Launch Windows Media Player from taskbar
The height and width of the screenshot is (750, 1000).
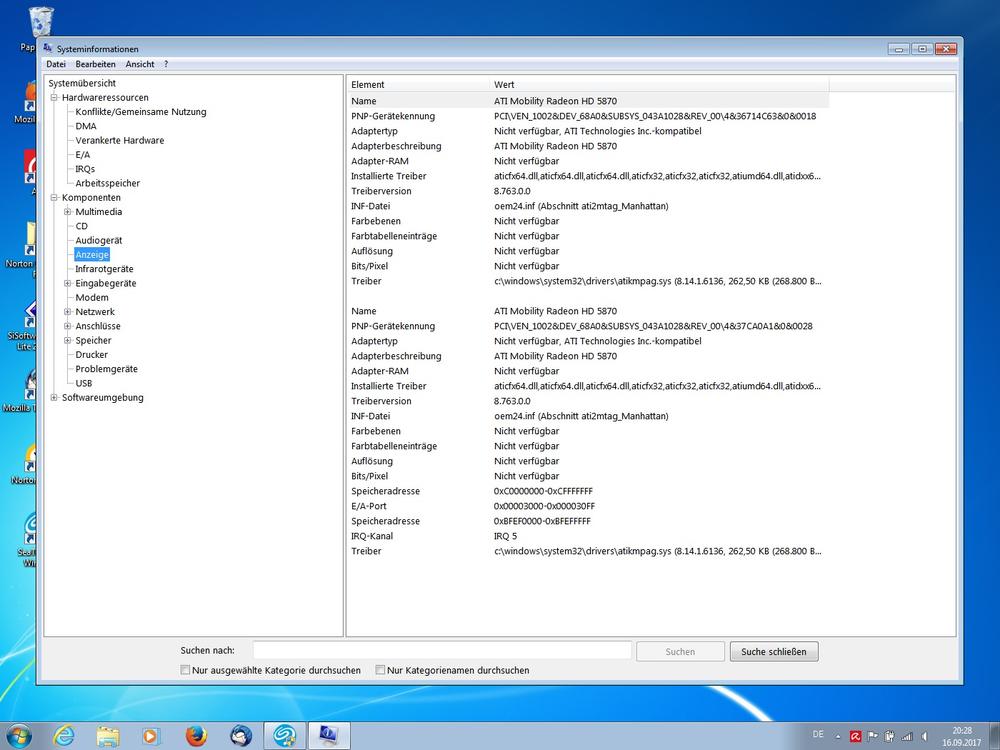click(151, 736)
